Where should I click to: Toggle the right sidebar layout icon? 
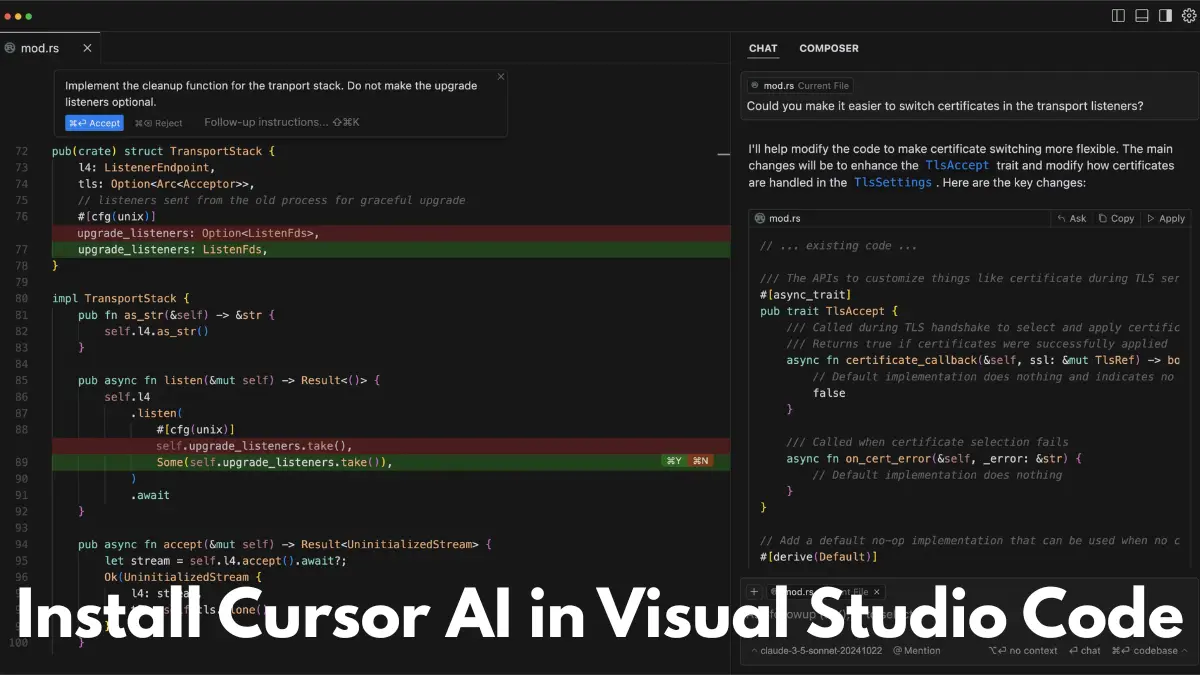1165,16
